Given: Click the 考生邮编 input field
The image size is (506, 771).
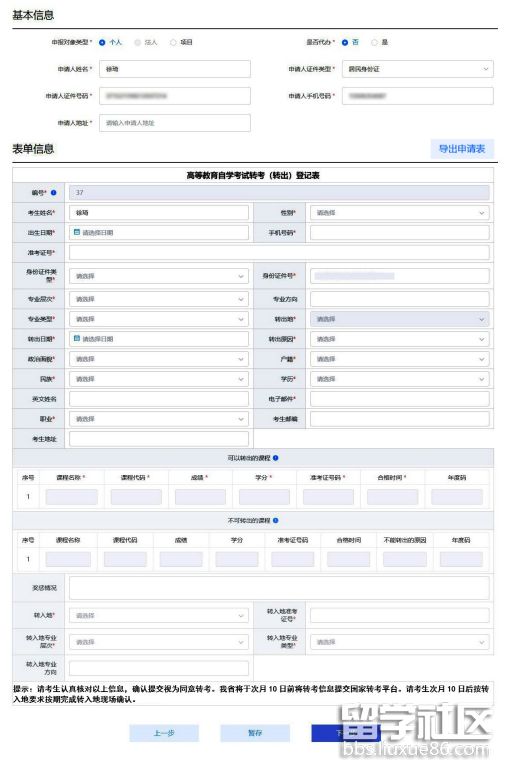Looking at the screenshot, I should point(399,419).
